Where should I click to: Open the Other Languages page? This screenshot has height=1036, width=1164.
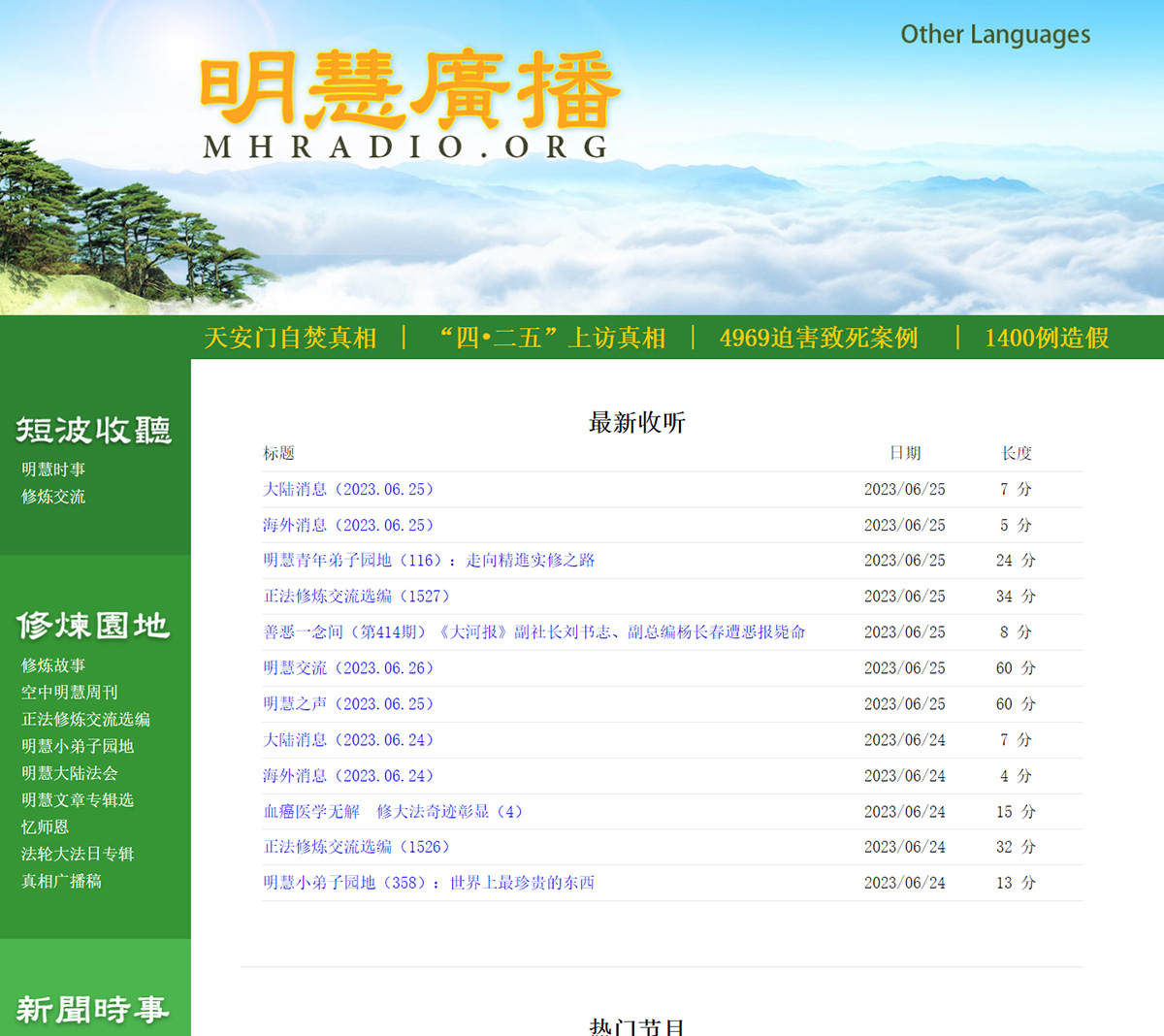tap(995, 34)
